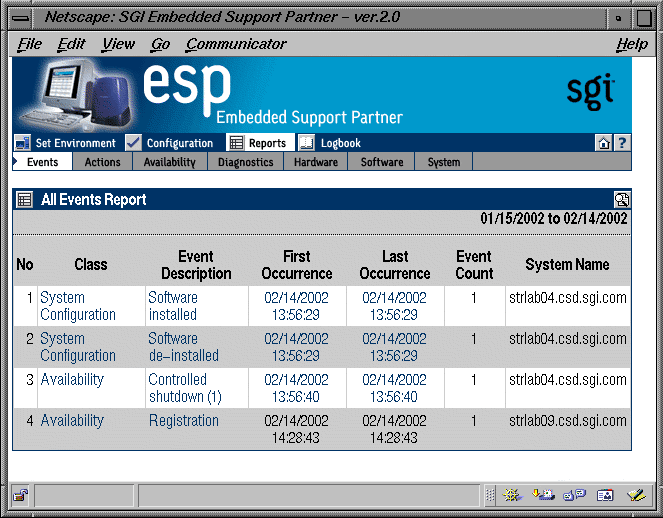Viewport: 663px width, 518px height.
Task: Open Composer from the component bar
Action: coord(636,495)
